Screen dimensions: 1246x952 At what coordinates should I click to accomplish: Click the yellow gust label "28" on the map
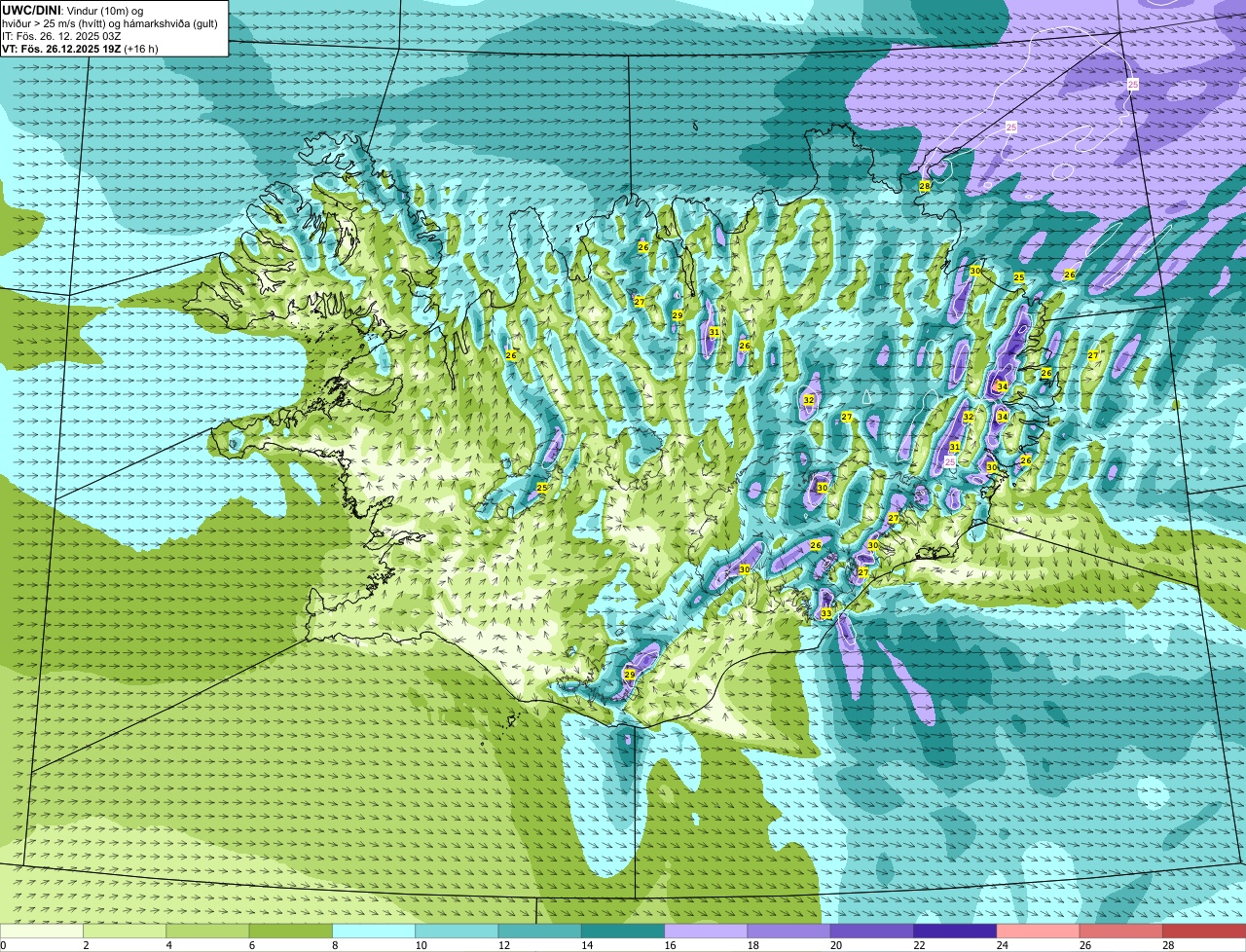tap(925, 186)
